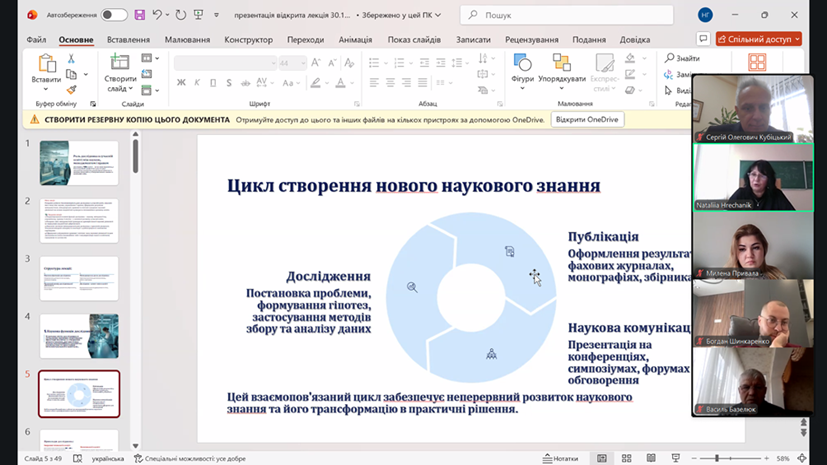The height and width of the screenshot is (465, 827).
Task: Select the Format Painter brush icon
Action: (x=72, y=89)
